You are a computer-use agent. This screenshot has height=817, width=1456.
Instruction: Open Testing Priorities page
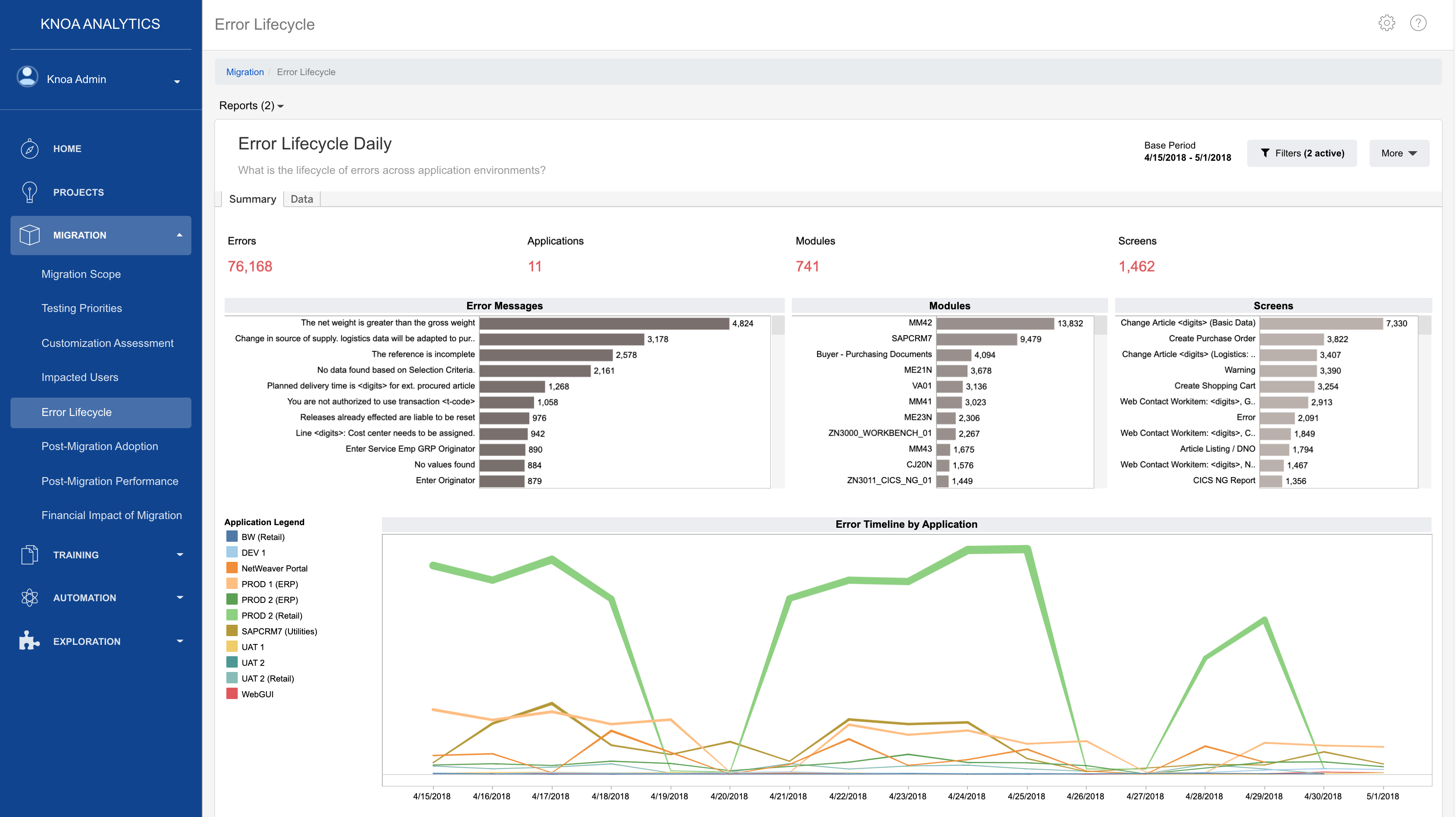81,308
